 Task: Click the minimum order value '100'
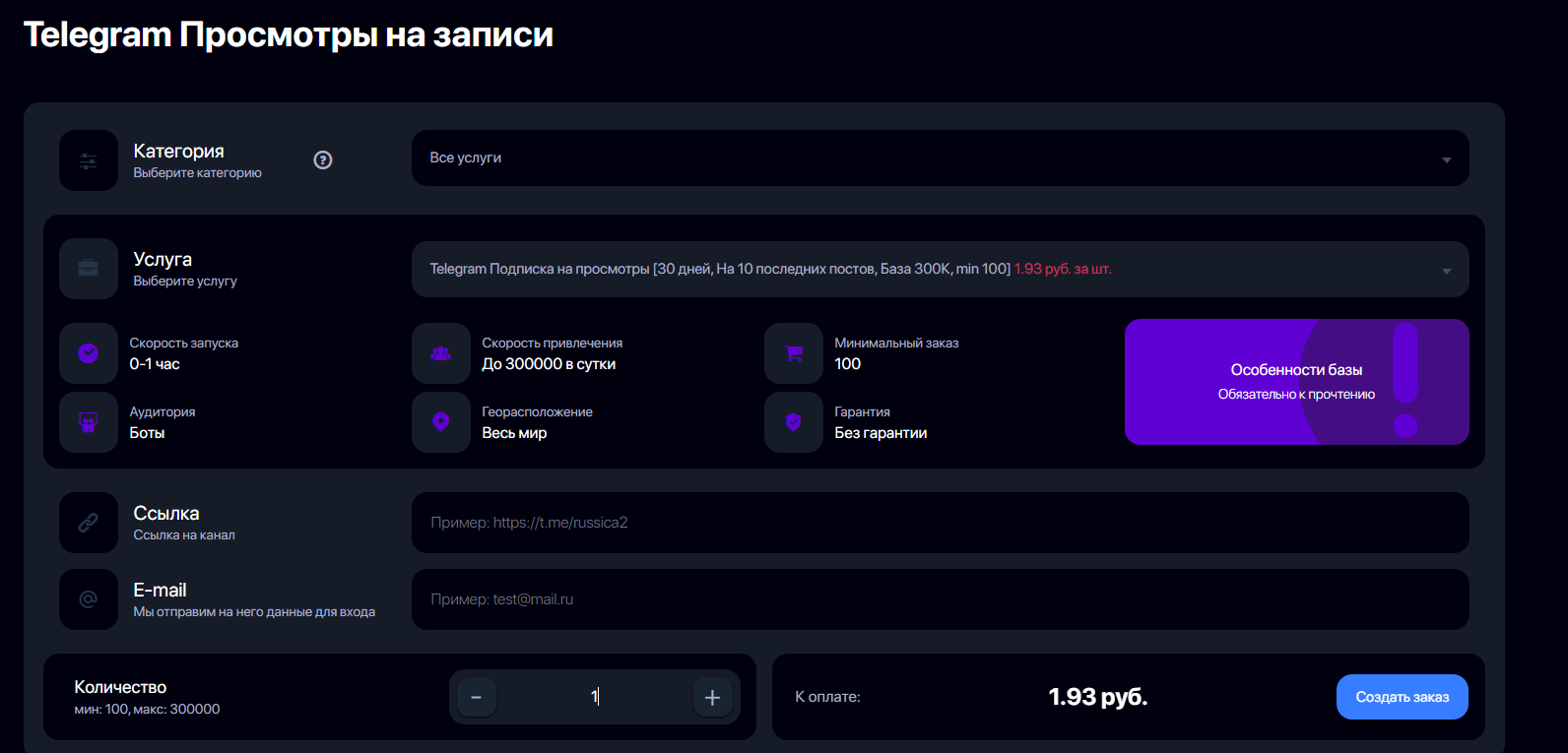tap(847, 364)
